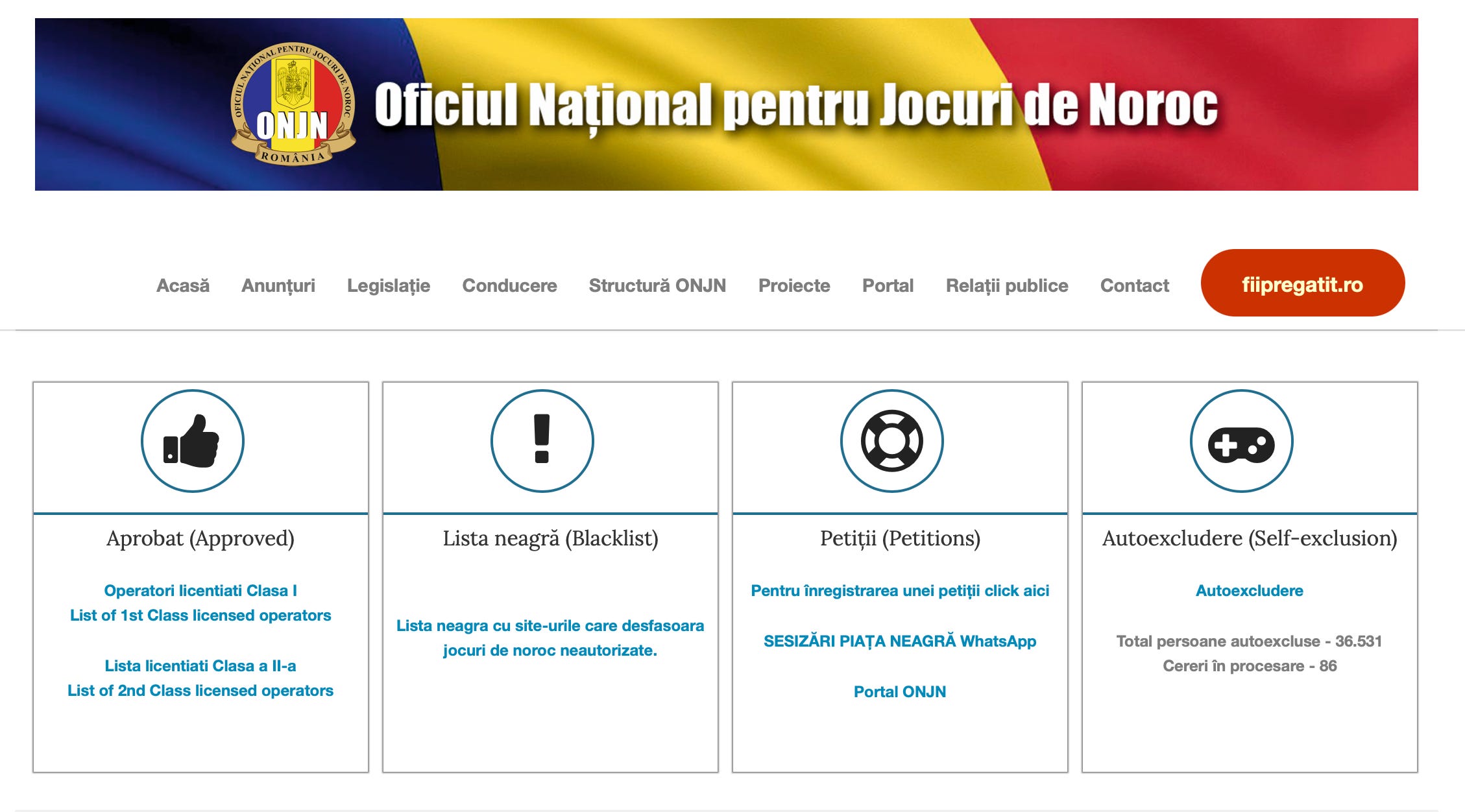Open Operatori licentiati Clasa I link
This screenshot has width=1465, height=812.
[200, 591]
